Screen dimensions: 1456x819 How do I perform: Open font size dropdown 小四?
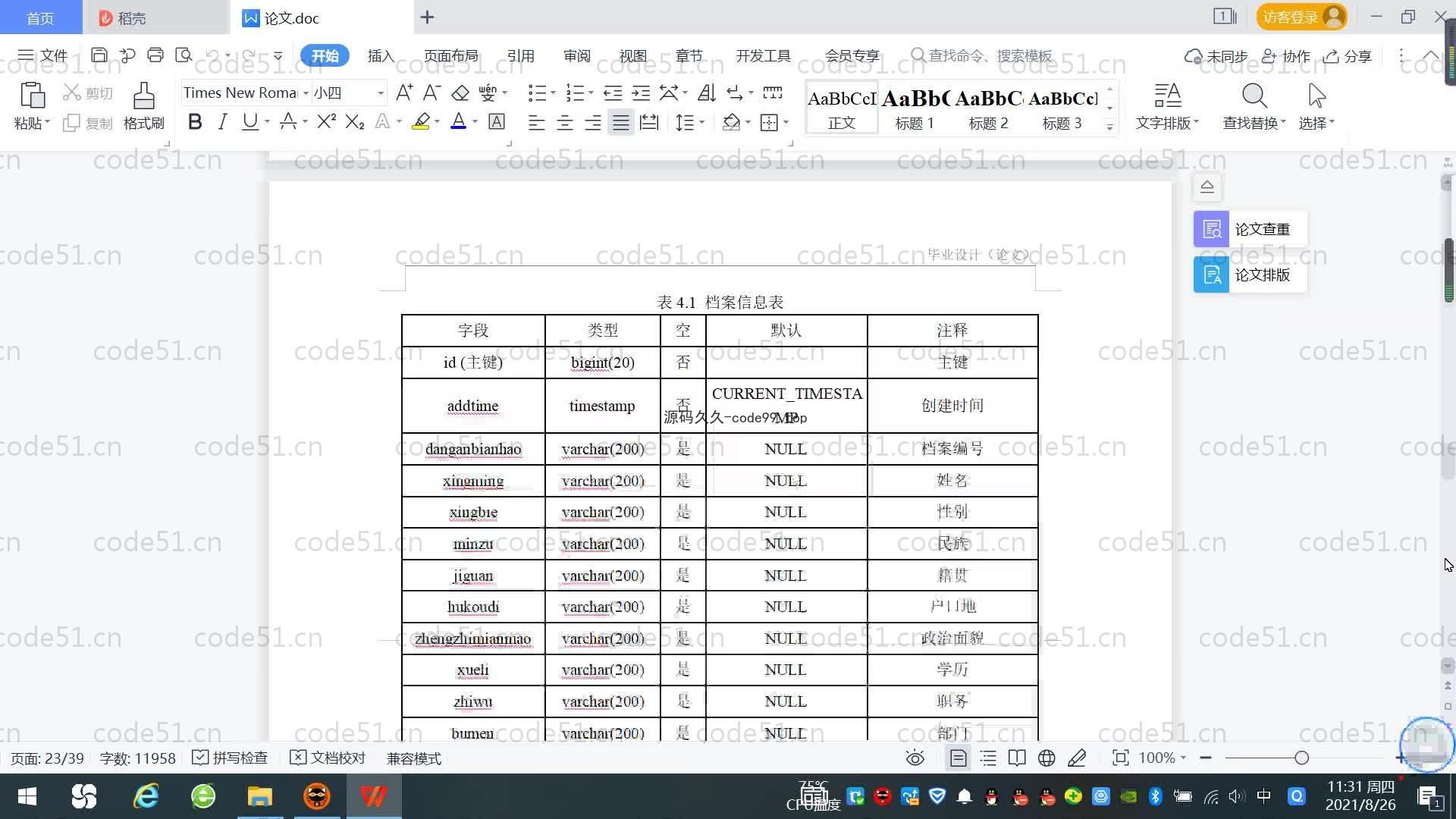click(381, 93)
